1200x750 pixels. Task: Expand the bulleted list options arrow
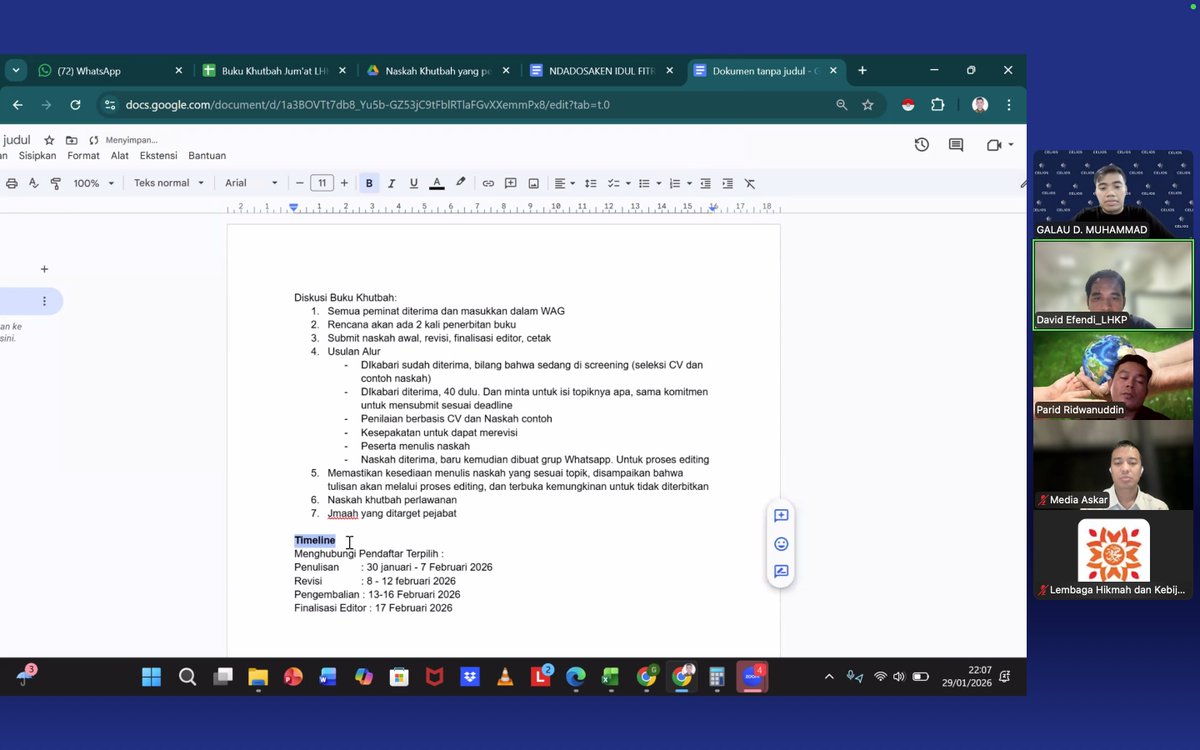658,183
